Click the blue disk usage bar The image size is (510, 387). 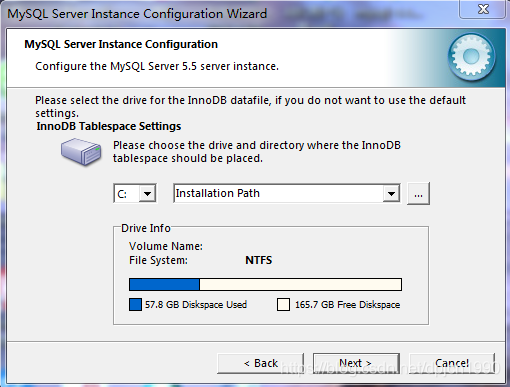click(x=164, y=285)
